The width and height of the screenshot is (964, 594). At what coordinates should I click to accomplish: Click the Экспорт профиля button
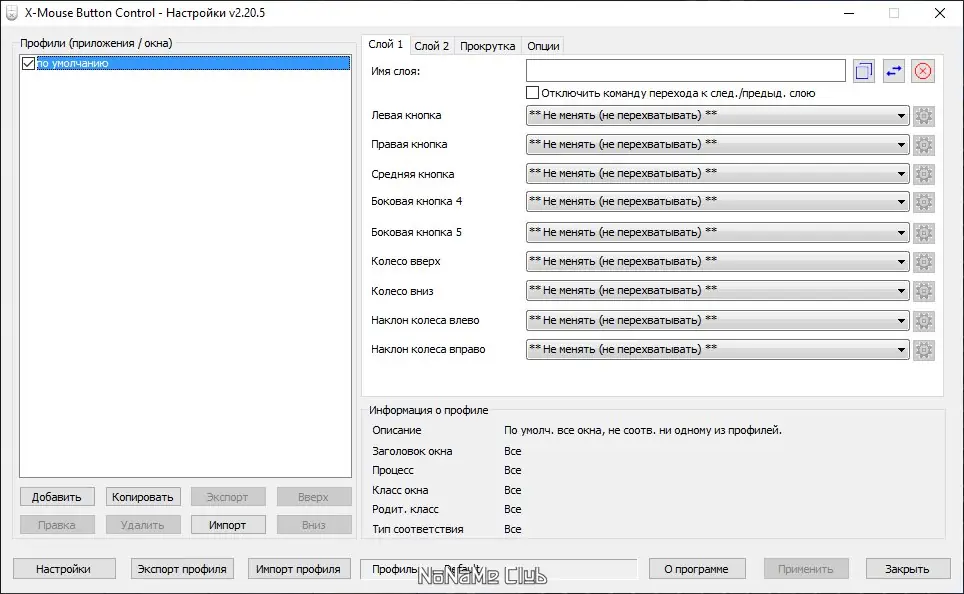182,569
